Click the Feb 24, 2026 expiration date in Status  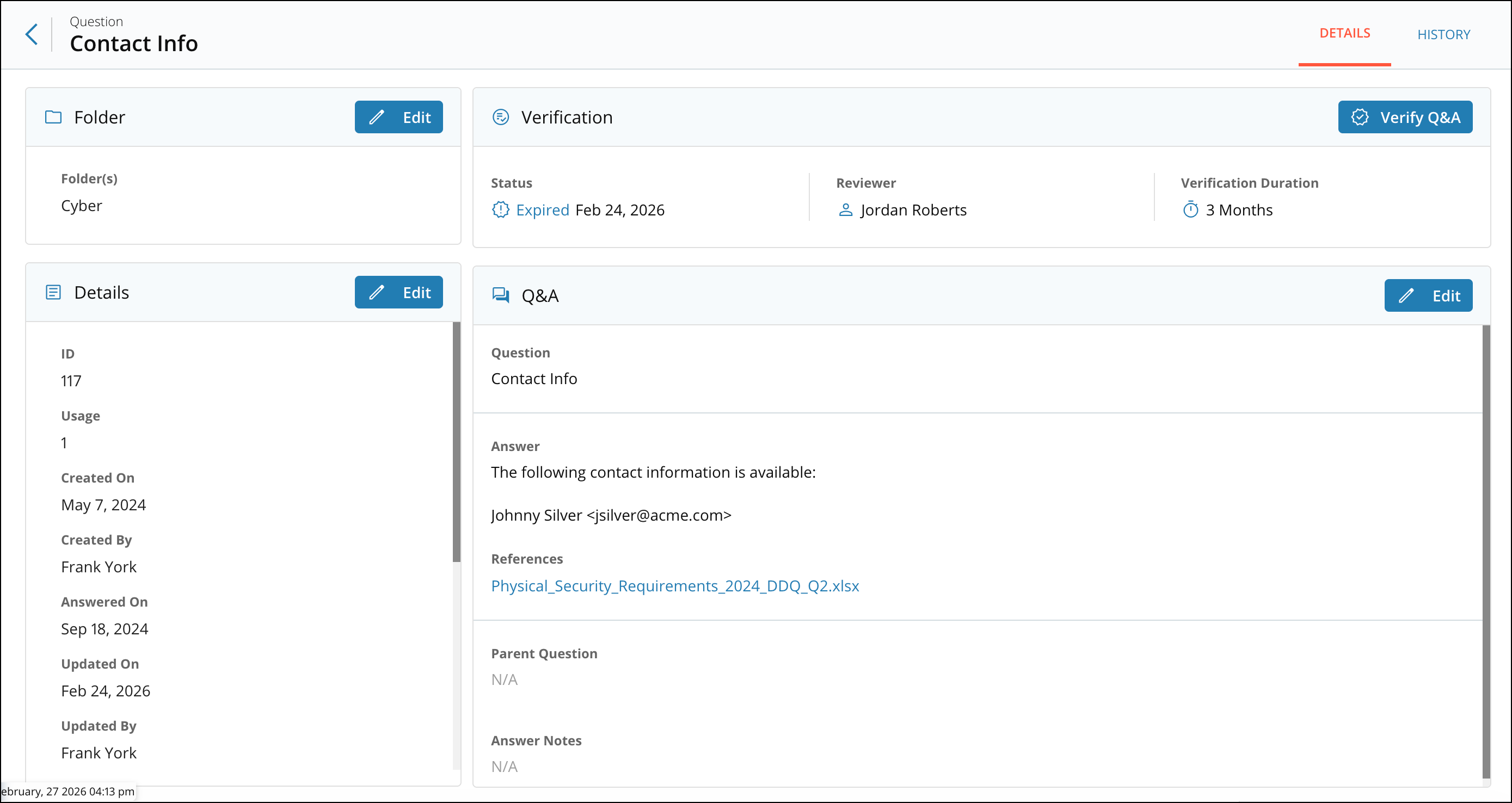[620, 210]
